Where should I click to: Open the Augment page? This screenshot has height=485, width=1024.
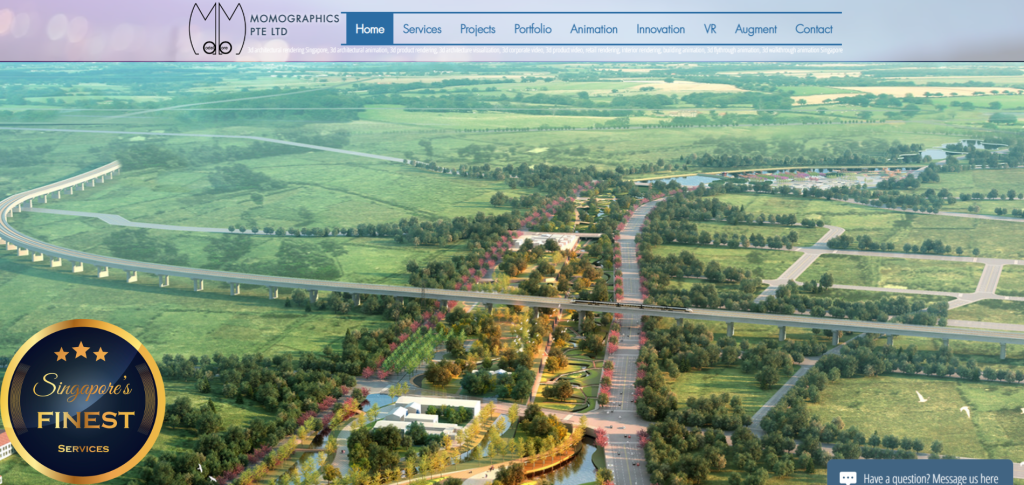pyautogui.click(x=755, y=29)
